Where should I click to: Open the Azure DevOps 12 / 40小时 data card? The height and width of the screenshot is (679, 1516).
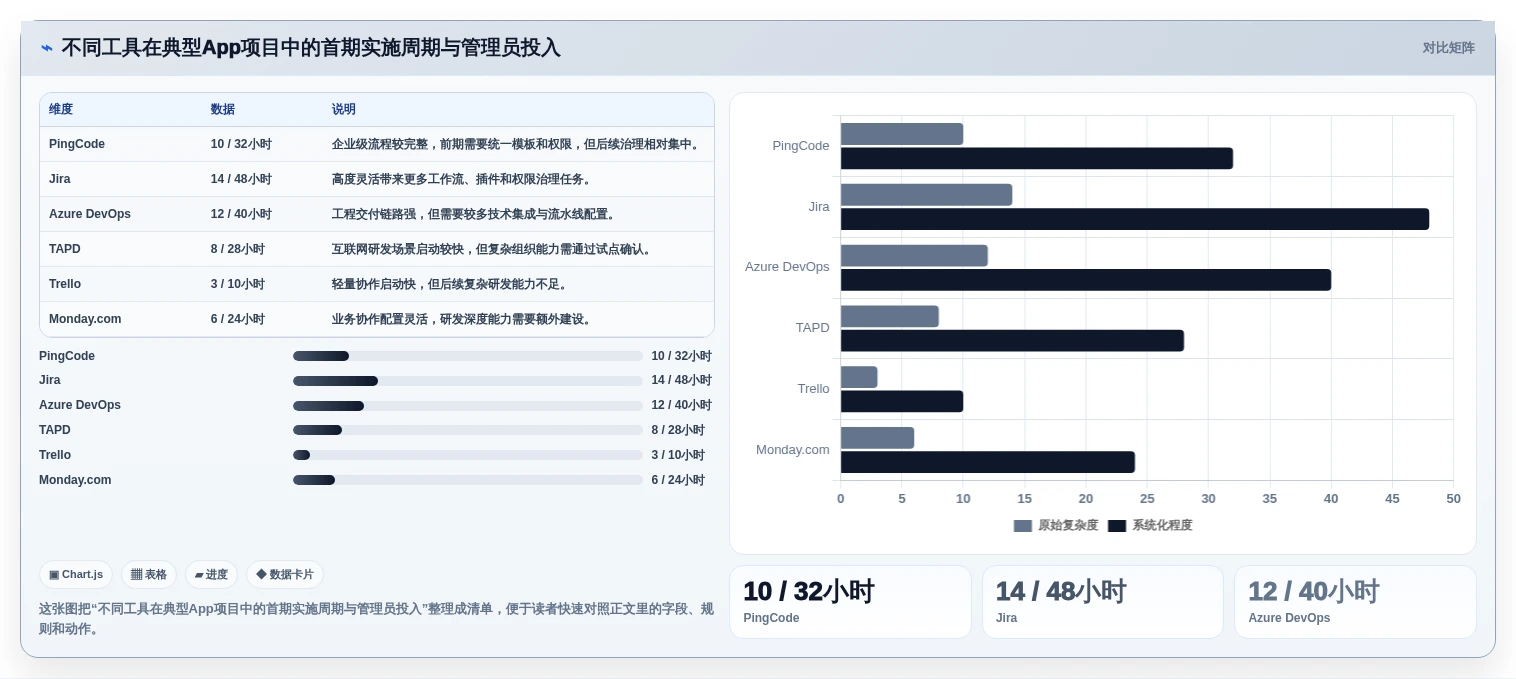pyautogui.click(x=1355, y=602)
